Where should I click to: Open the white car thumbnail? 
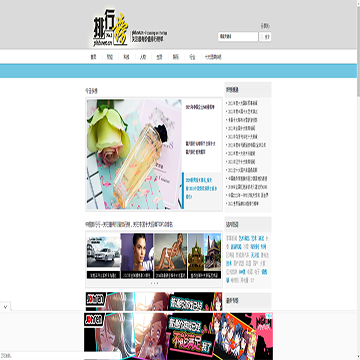click(x=103, y=252)
